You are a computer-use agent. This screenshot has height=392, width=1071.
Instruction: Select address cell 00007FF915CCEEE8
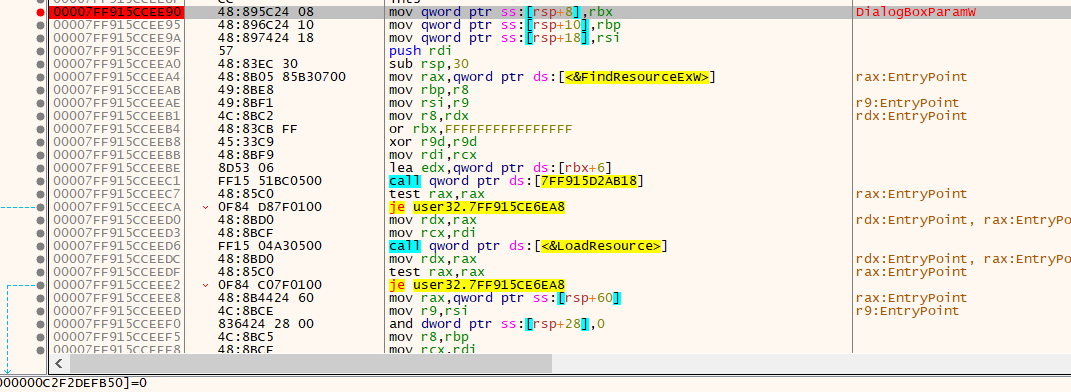(x=117, y=298)
